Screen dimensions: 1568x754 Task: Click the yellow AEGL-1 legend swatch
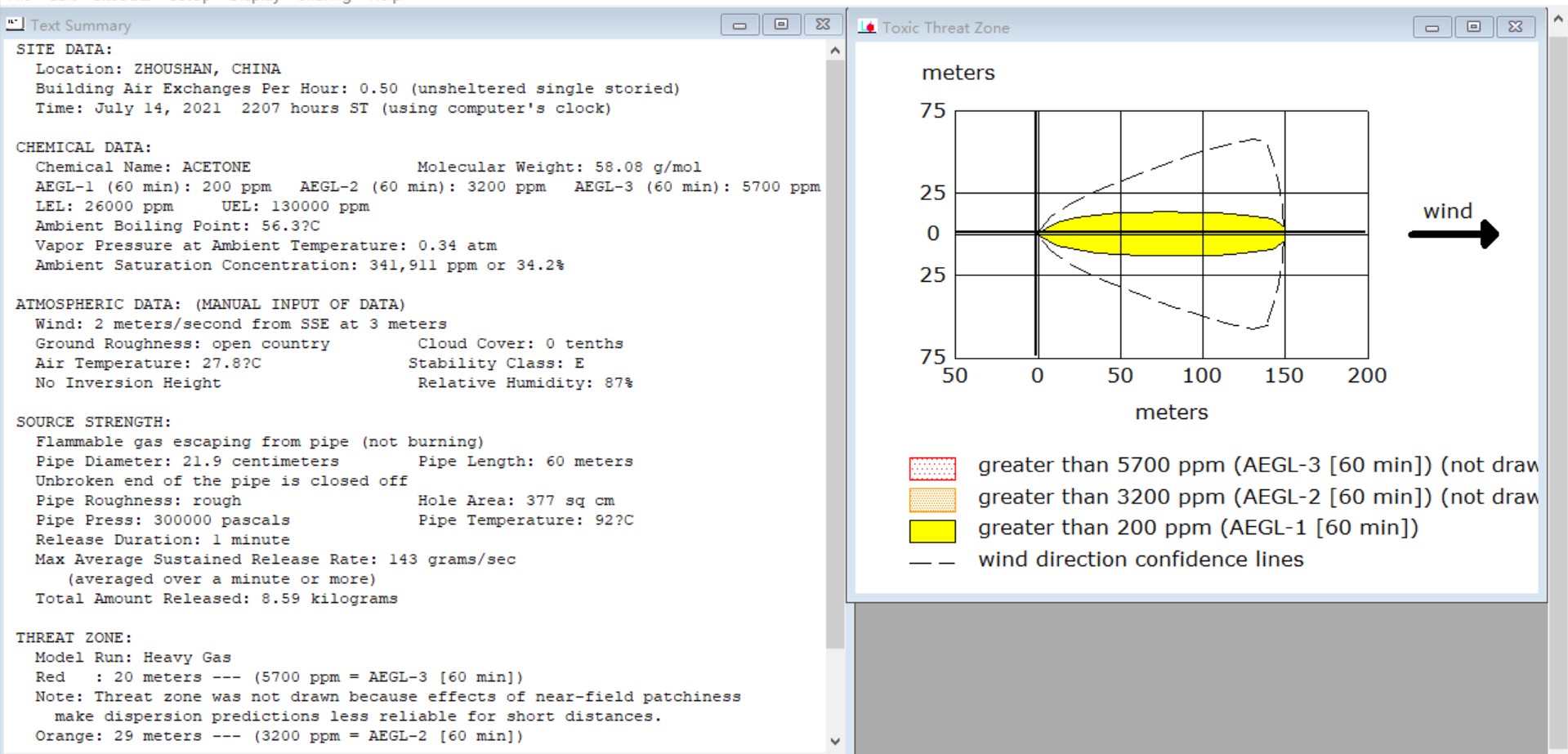point(932,531)
